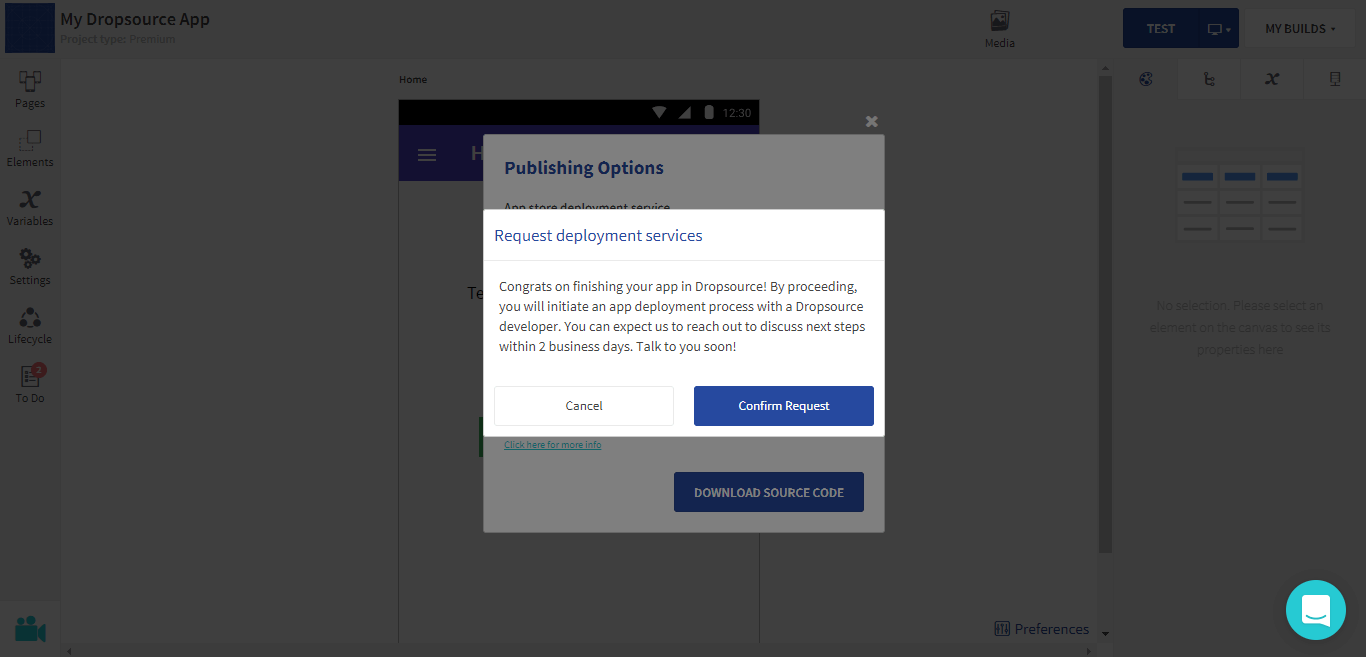Open the Lifecycle panel in sidebar
Image resolution: width=1366 pixels, height=657 pixels.
coord(30,325)
